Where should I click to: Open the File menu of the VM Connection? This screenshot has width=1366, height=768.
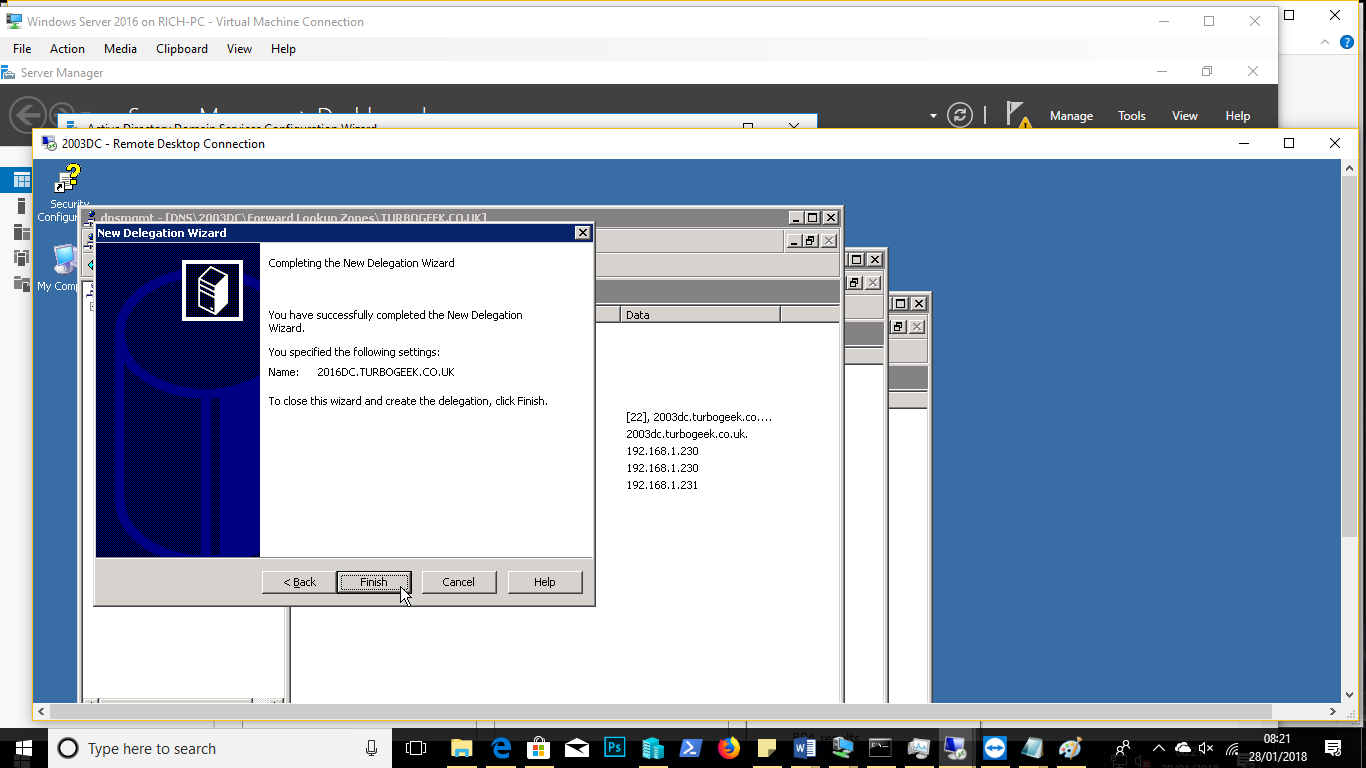pyautogui.click(x=22, y=48)
